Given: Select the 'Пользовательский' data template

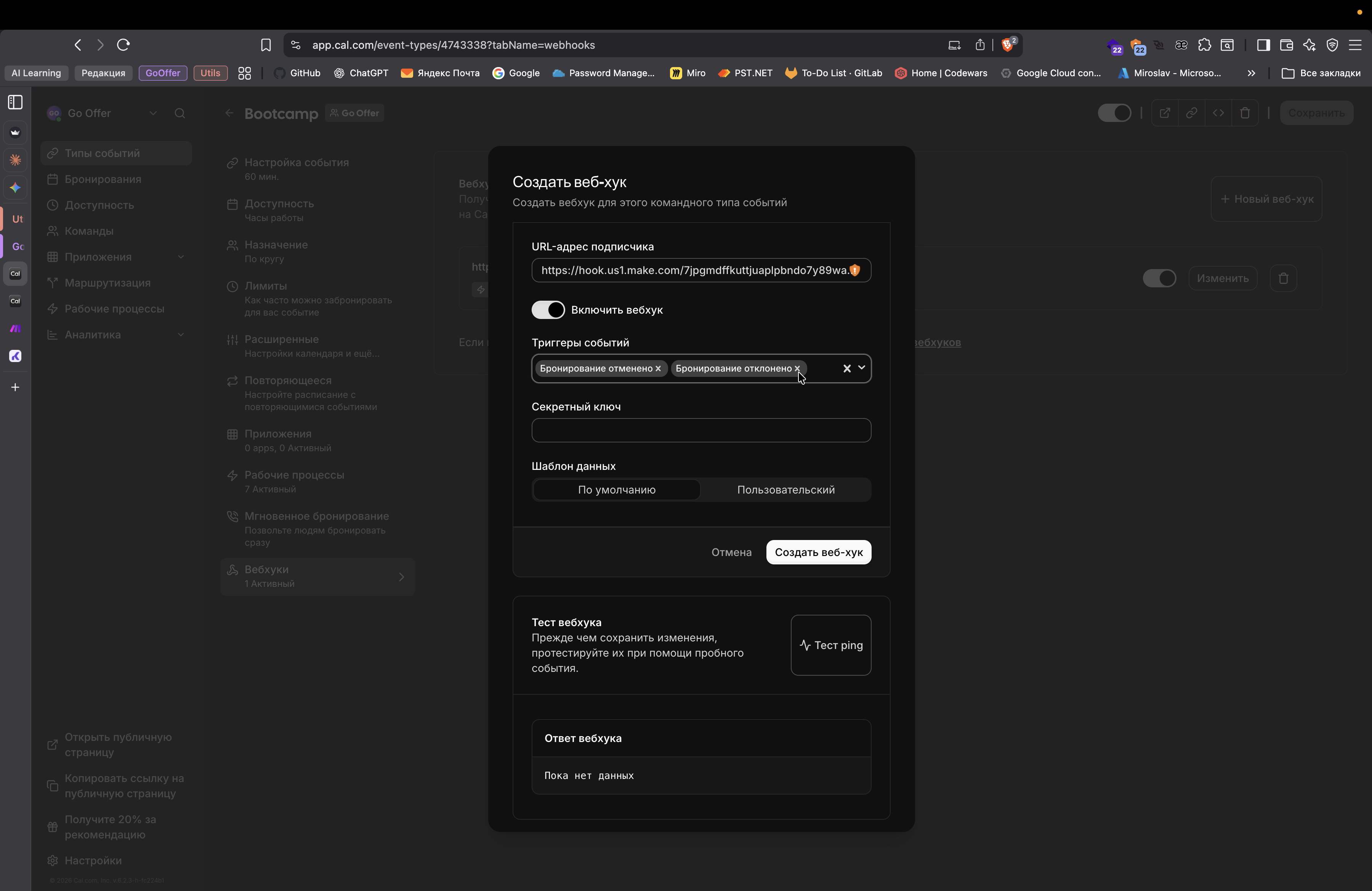Looking at the screenshot, I should 785,490.
